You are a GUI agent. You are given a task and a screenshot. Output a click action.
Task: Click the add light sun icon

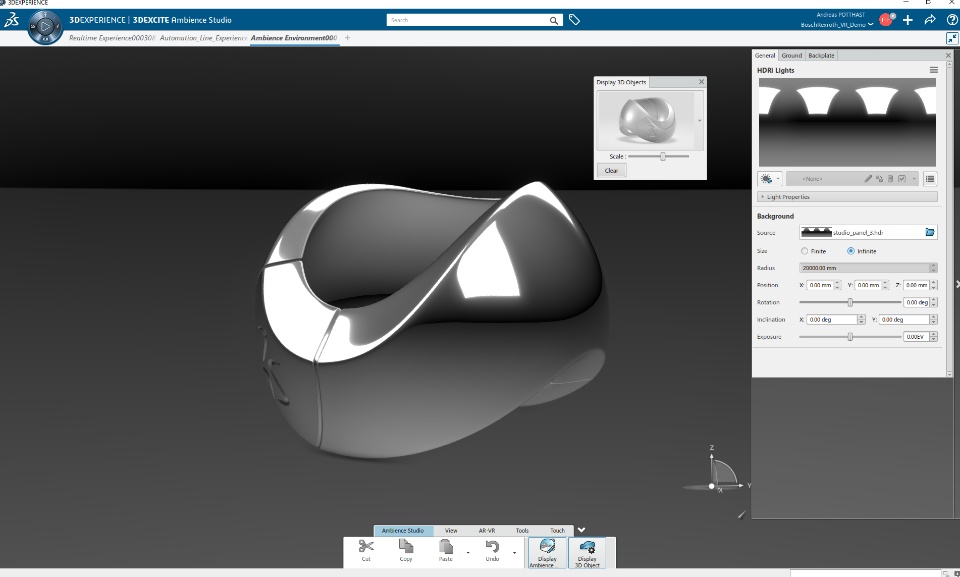click(766, 179)
